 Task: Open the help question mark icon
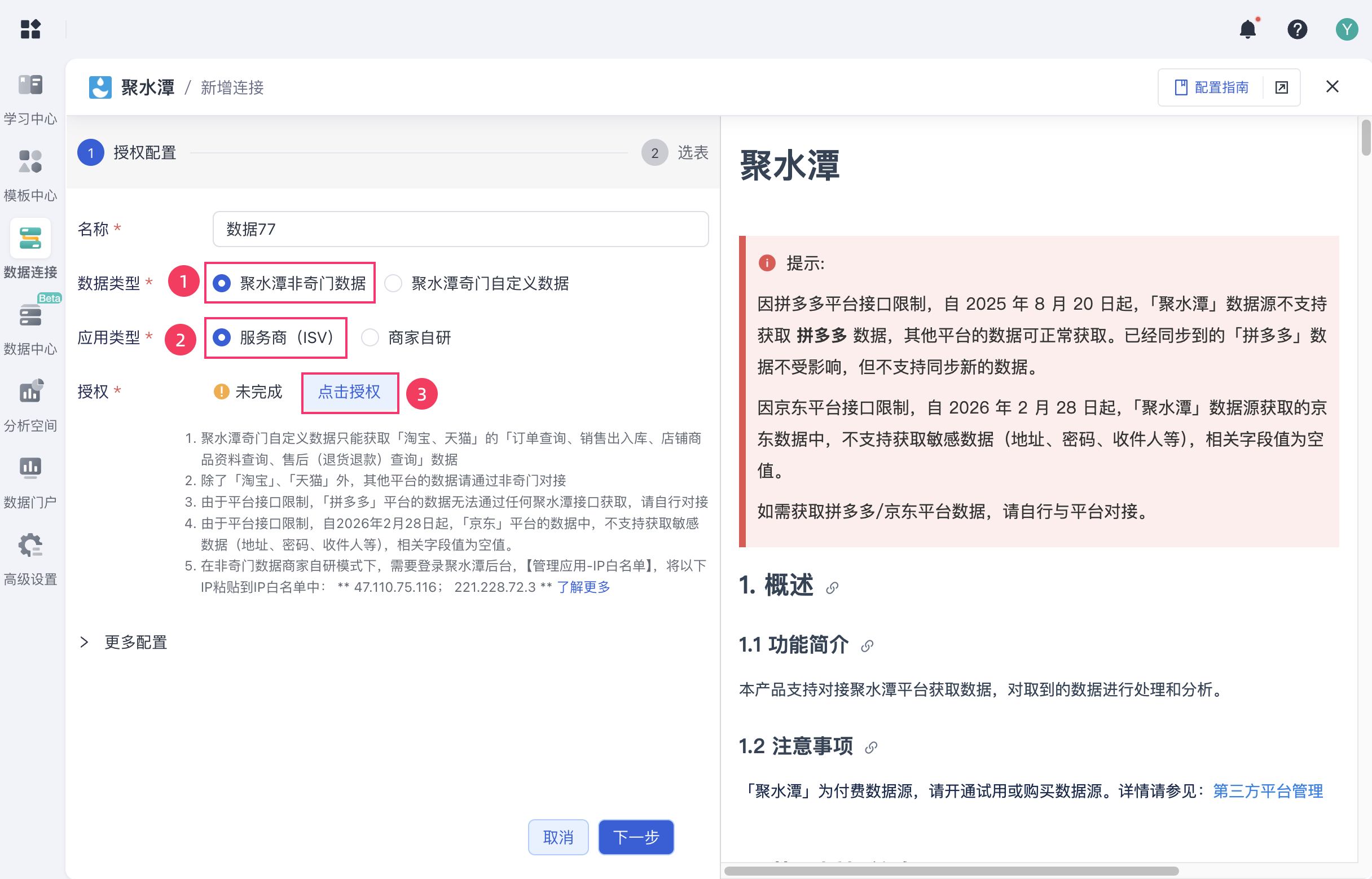1297,29
